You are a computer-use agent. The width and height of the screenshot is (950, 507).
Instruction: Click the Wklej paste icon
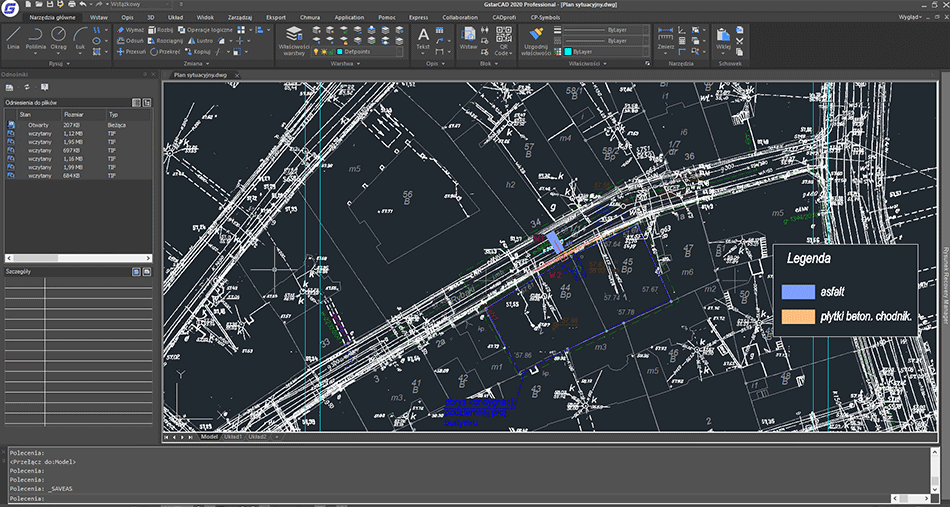724,37
